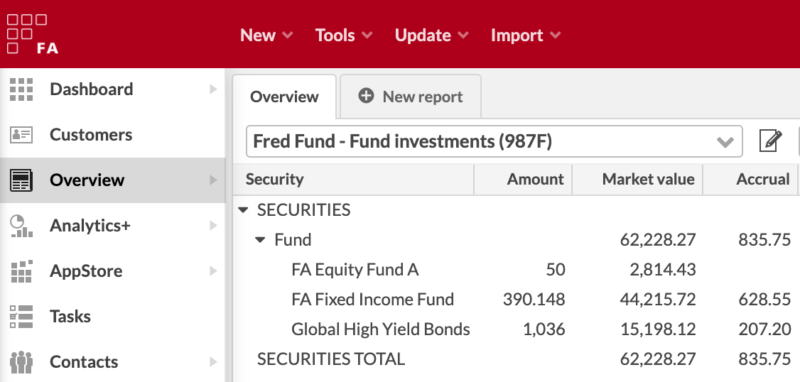Expand the Contacts submenu arrow
Image resolution: width=800 pixels, height=382 pixels.
coord(213,362)
